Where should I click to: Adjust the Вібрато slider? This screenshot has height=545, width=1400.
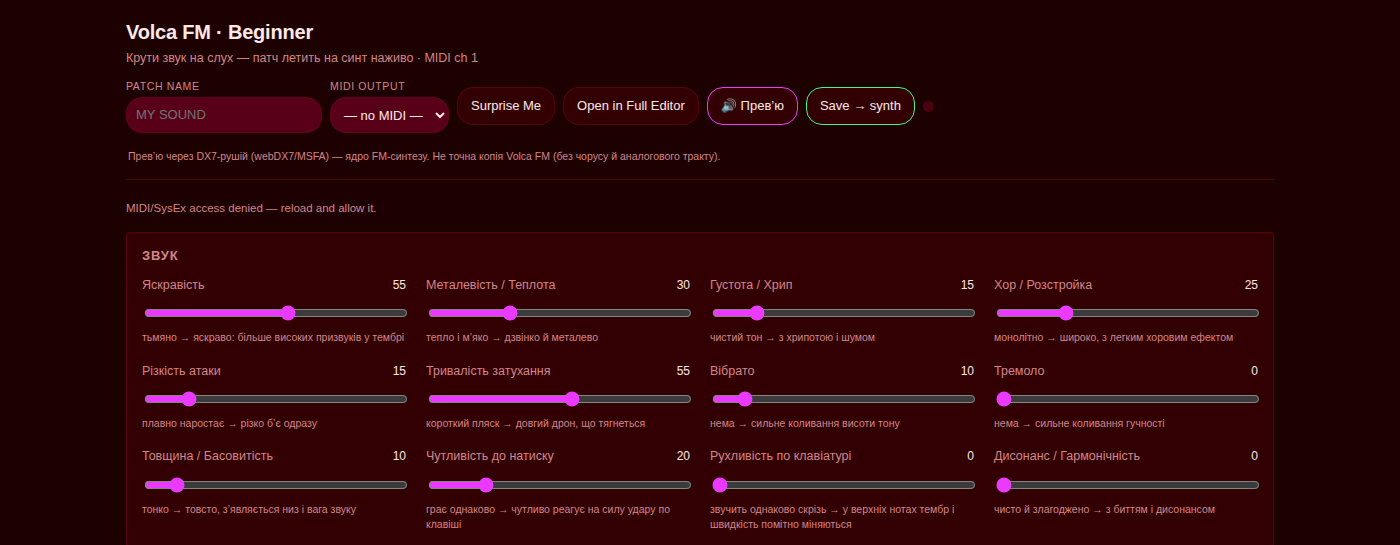coord(842,399)
